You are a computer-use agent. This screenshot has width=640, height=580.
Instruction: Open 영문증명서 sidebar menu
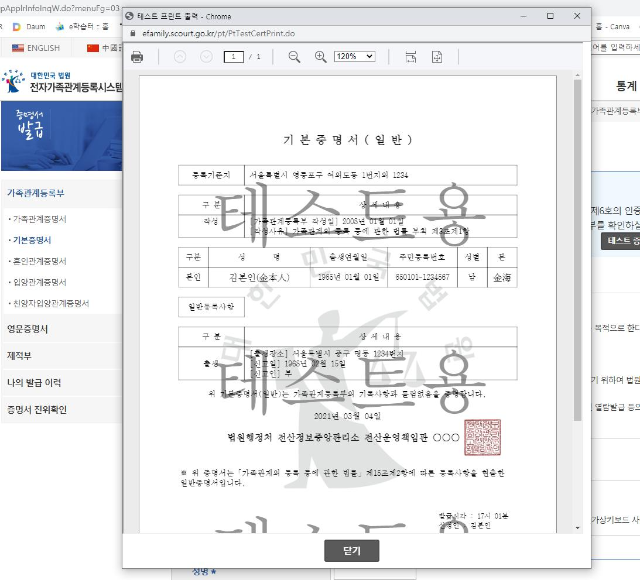(27, 329)
